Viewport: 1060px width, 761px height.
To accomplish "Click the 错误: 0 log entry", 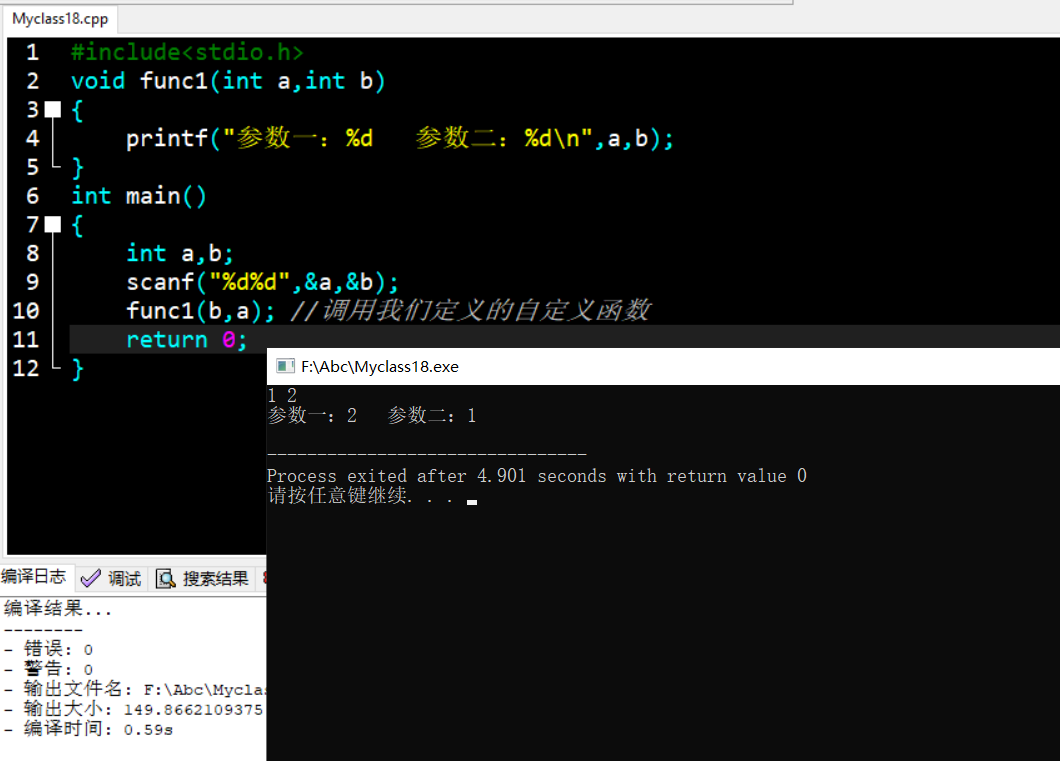I will coord(49,649).
